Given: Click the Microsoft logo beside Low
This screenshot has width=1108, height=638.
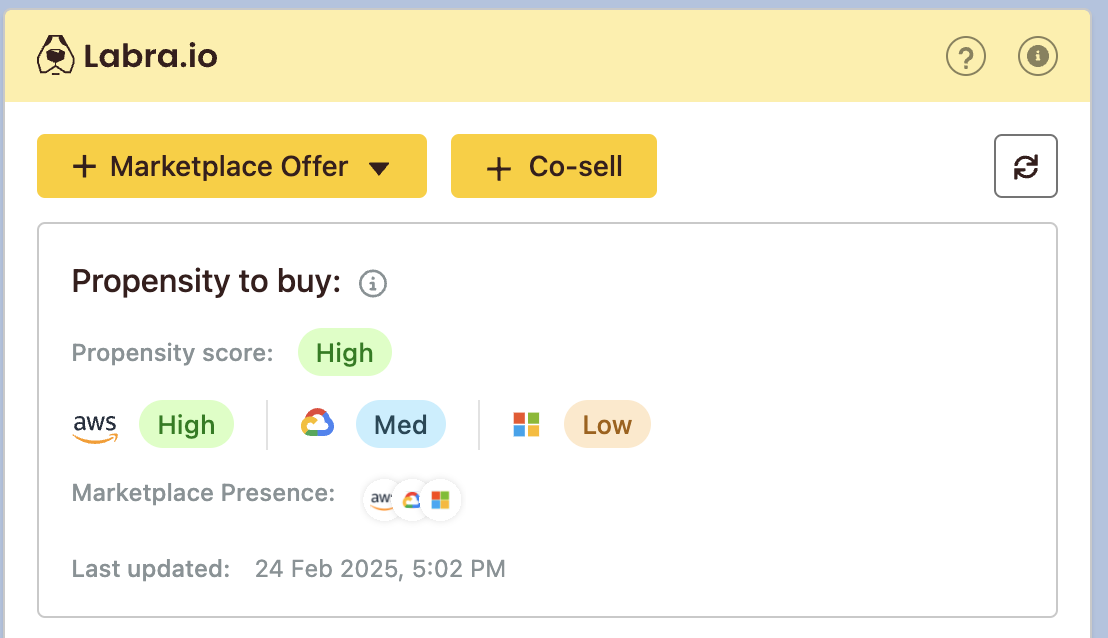Looking at the screenshot, I should [x=526, y=425].
